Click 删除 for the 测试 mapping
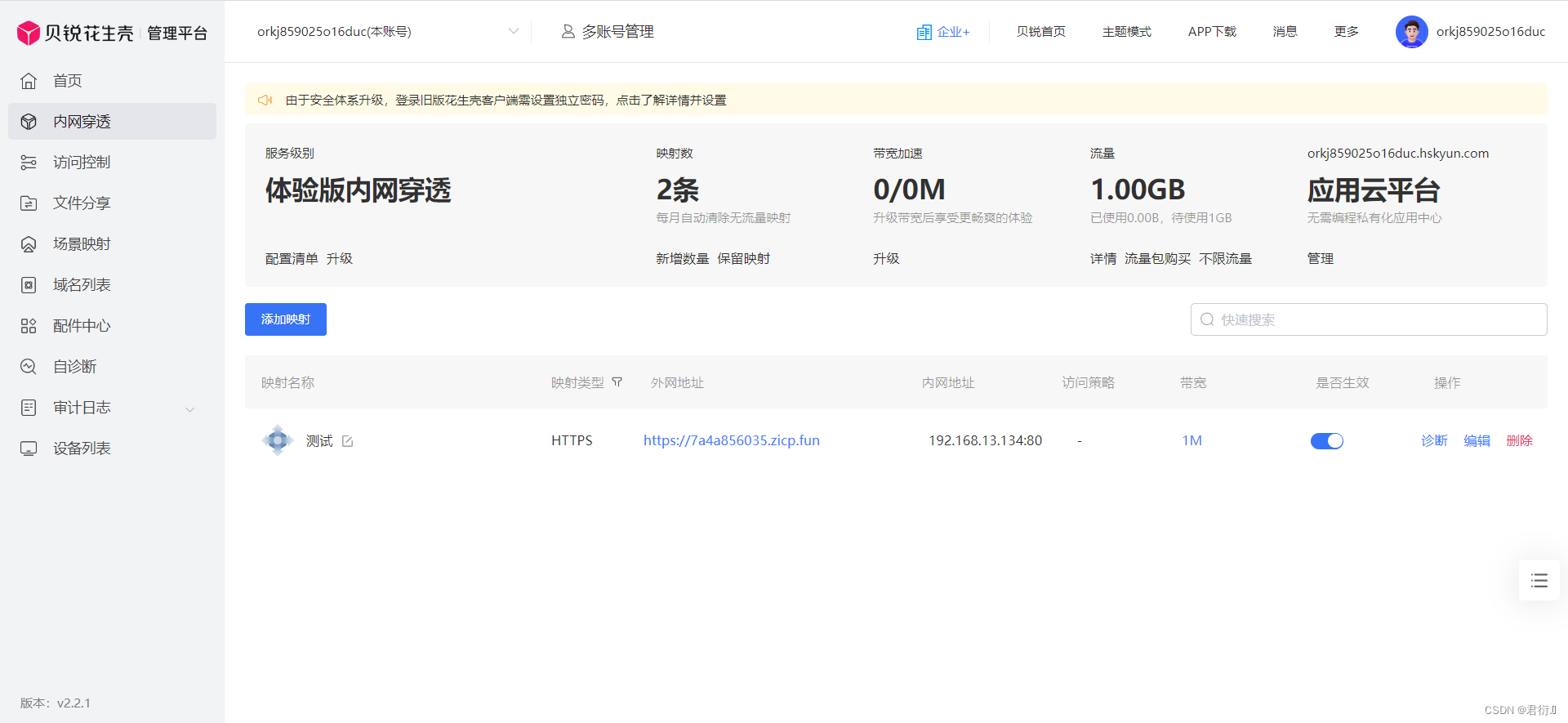Viewport: 1568px width, 723px height. coord(1519,441)
